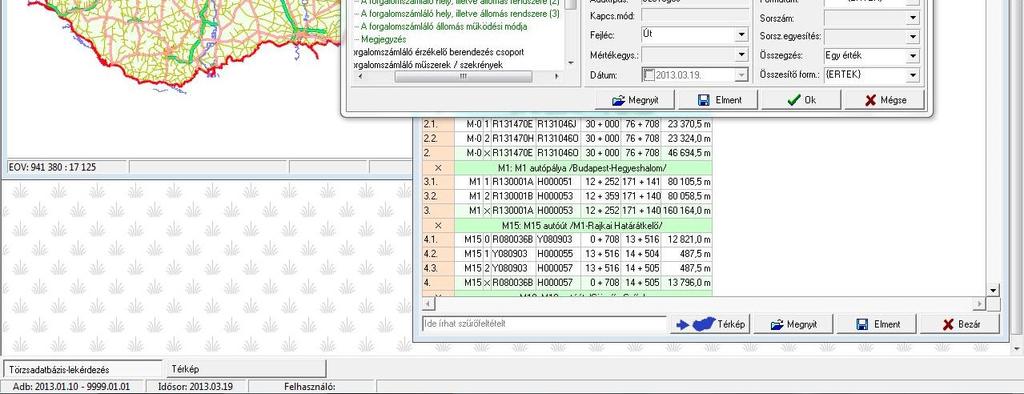This screenshot has width=1024, height=394.
Task: Select forgalomszámláló műszerek / szekrények list item
Action: [428, 65]
